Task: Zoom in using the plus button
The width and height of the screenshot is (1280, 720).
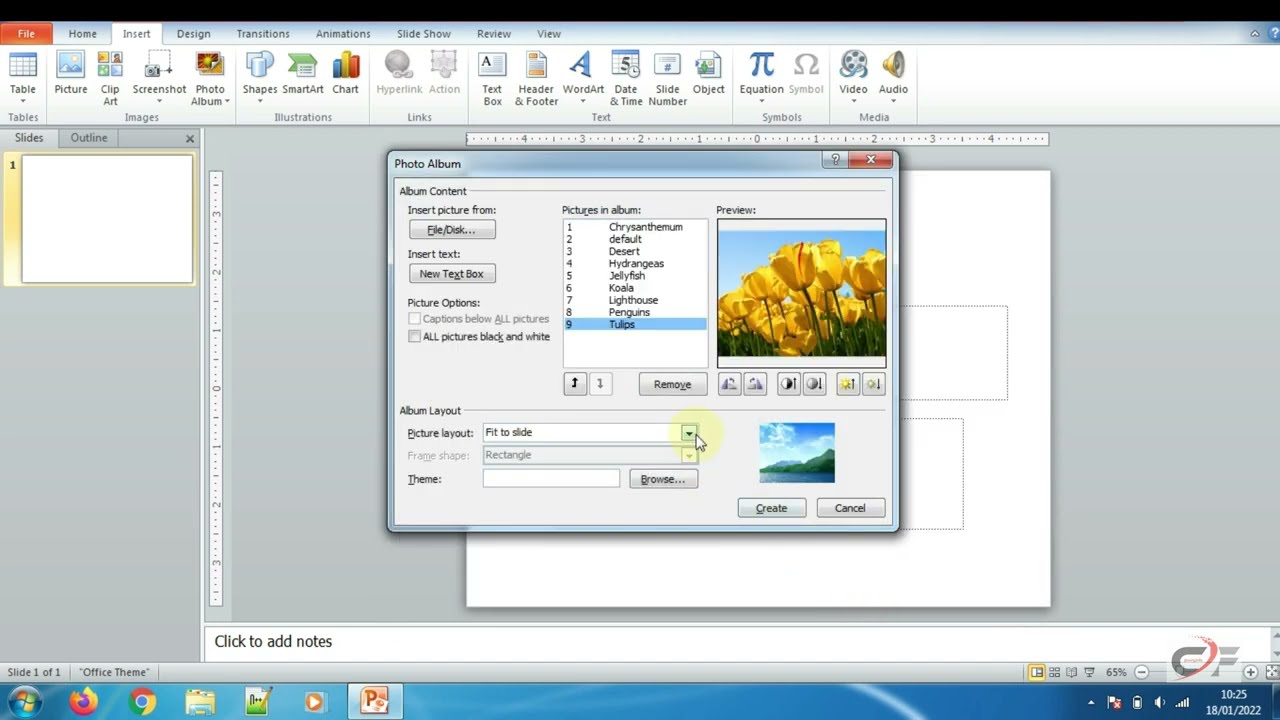Action: tap(1251, 672)
